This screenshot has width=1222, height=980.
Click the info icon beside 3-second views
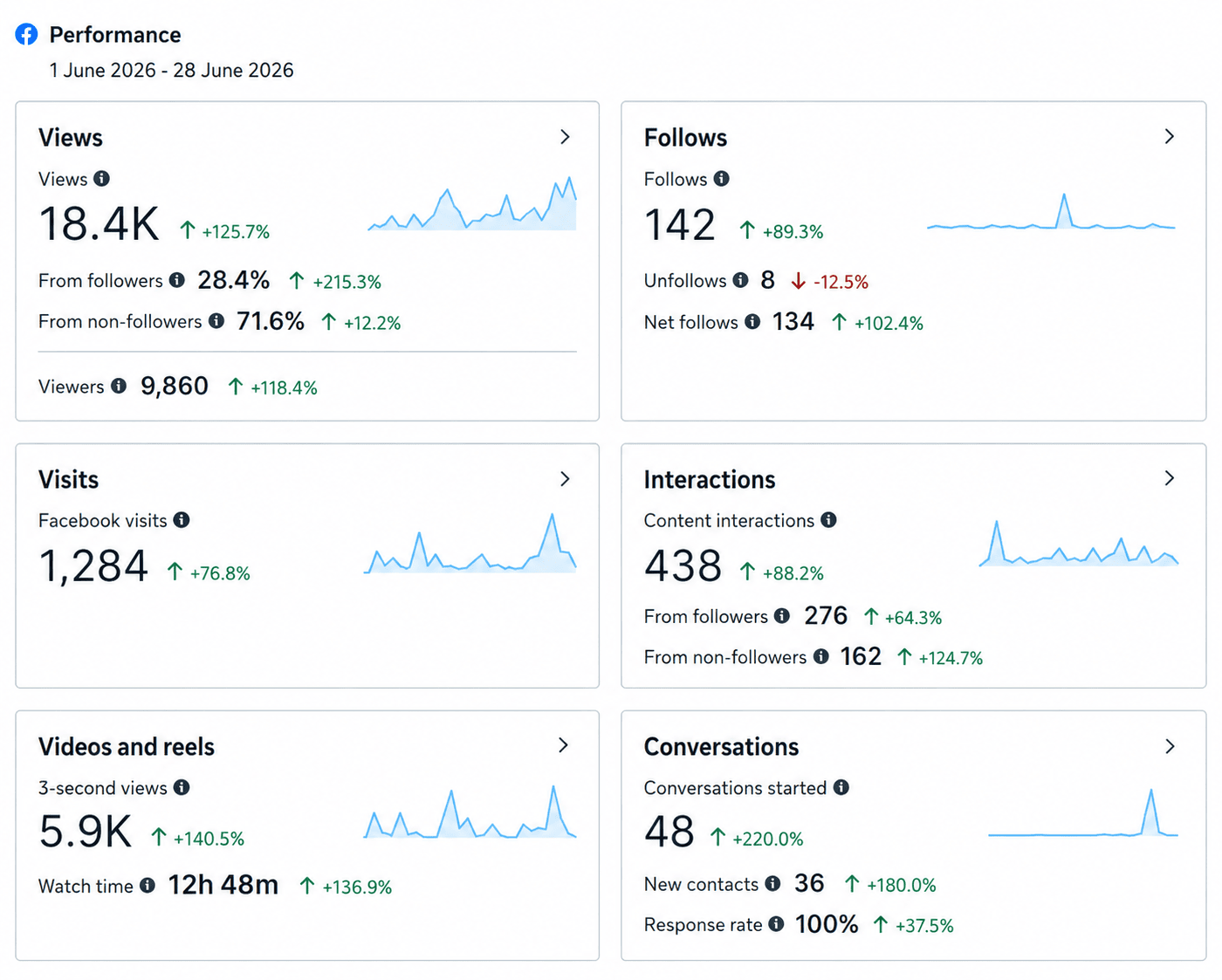[x=182, y=787]
